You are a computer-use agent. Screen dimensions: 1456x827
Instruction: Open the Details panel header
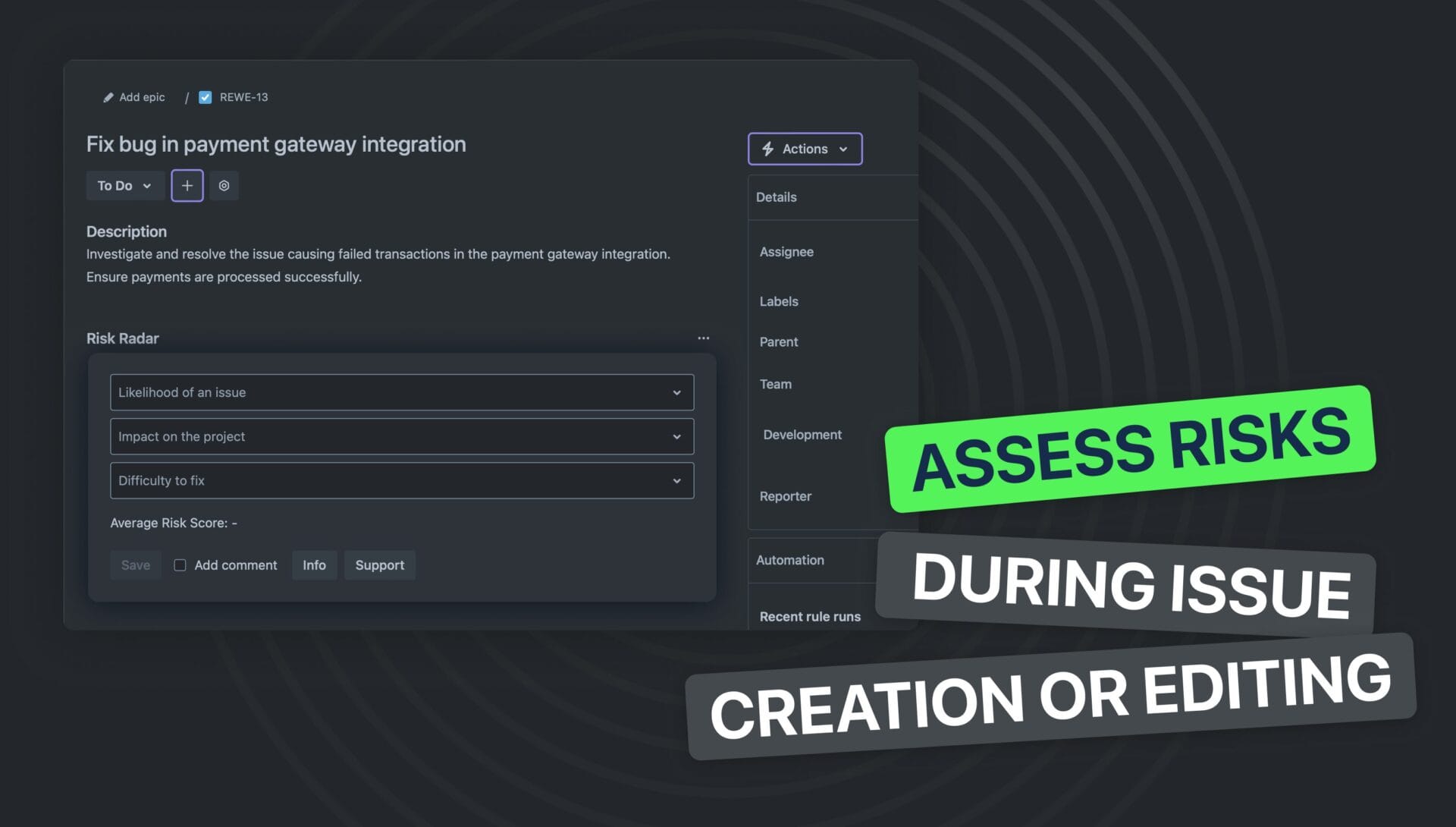click(777, 197)
